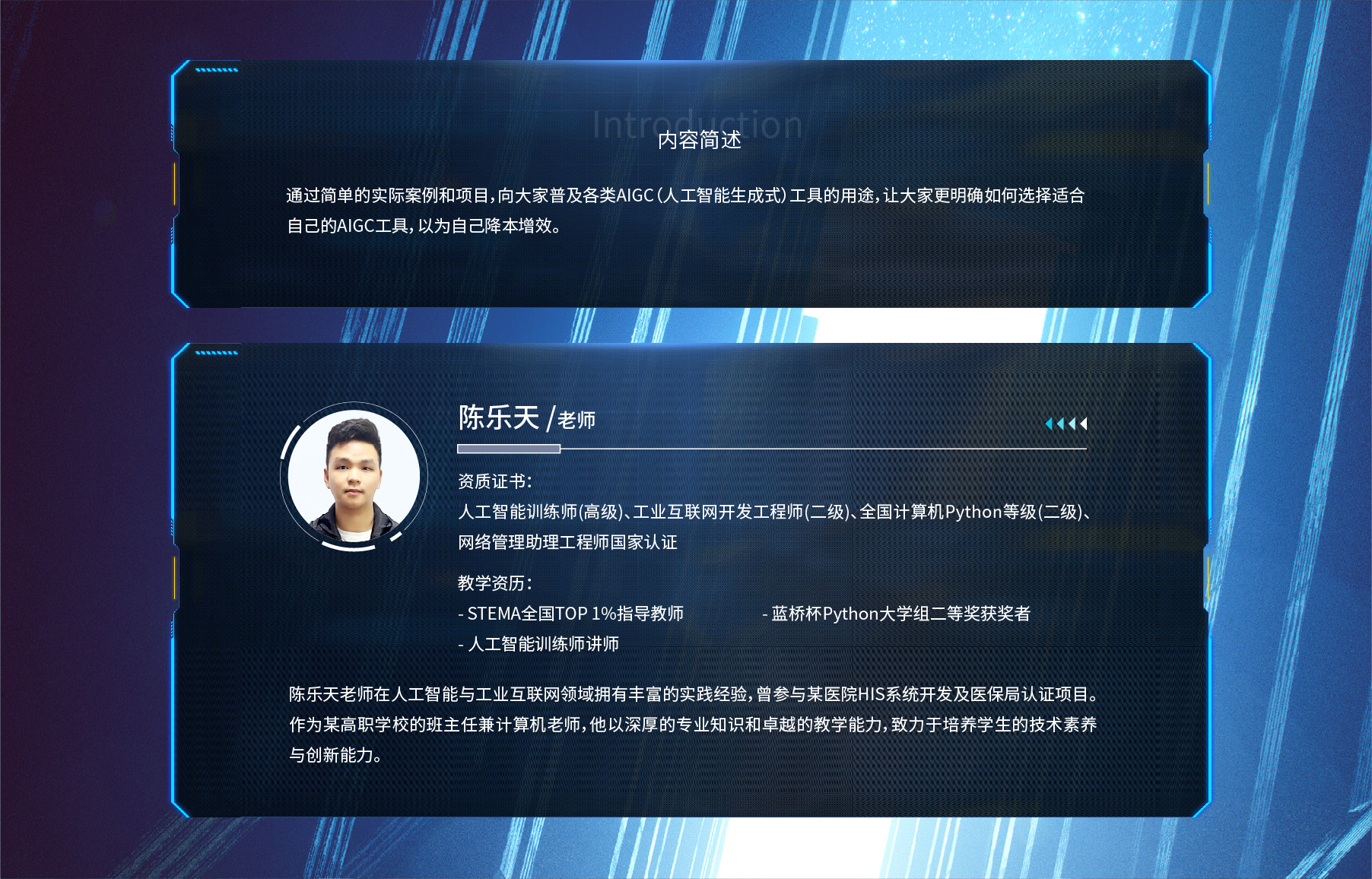Click the 网络管理助理工程师国家认证 line
1372x879 pixels.
567,542
